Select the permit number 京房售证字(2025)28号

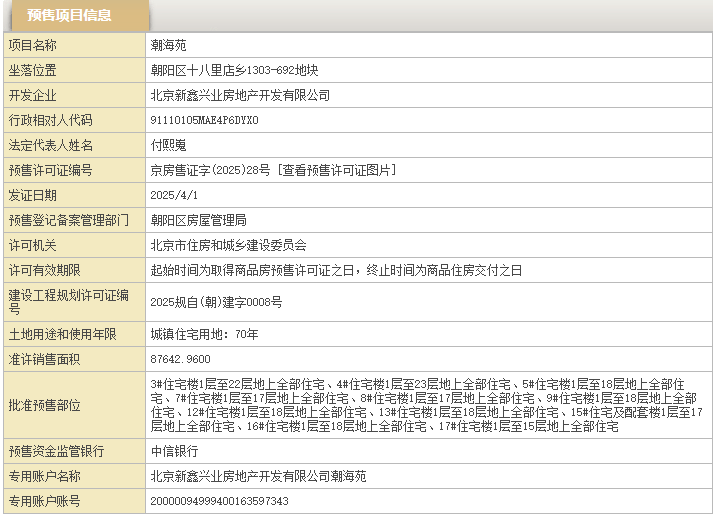[211, 170]
